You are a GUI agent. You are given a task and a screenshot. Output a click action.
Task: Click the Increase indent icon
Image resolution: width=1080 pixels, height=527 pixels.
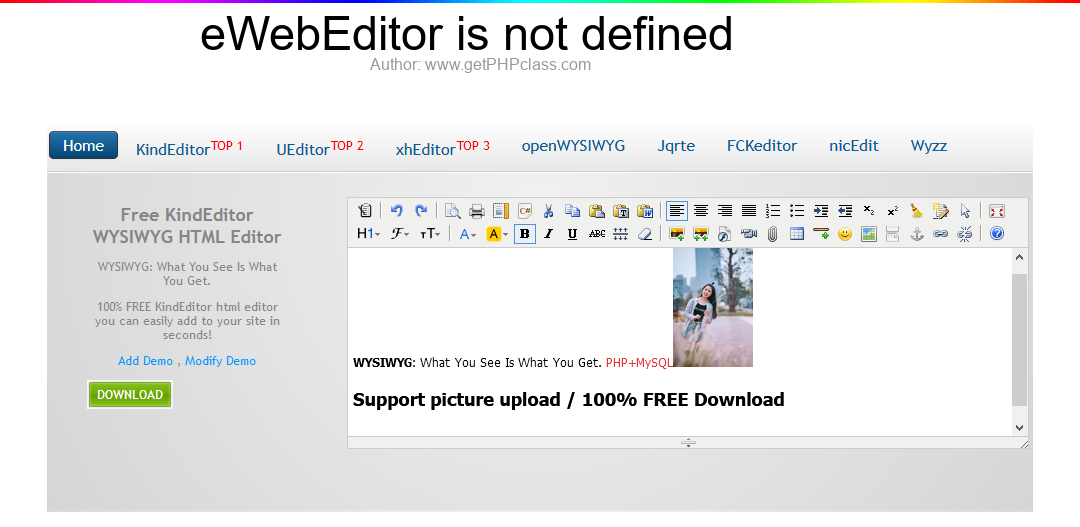821,211
